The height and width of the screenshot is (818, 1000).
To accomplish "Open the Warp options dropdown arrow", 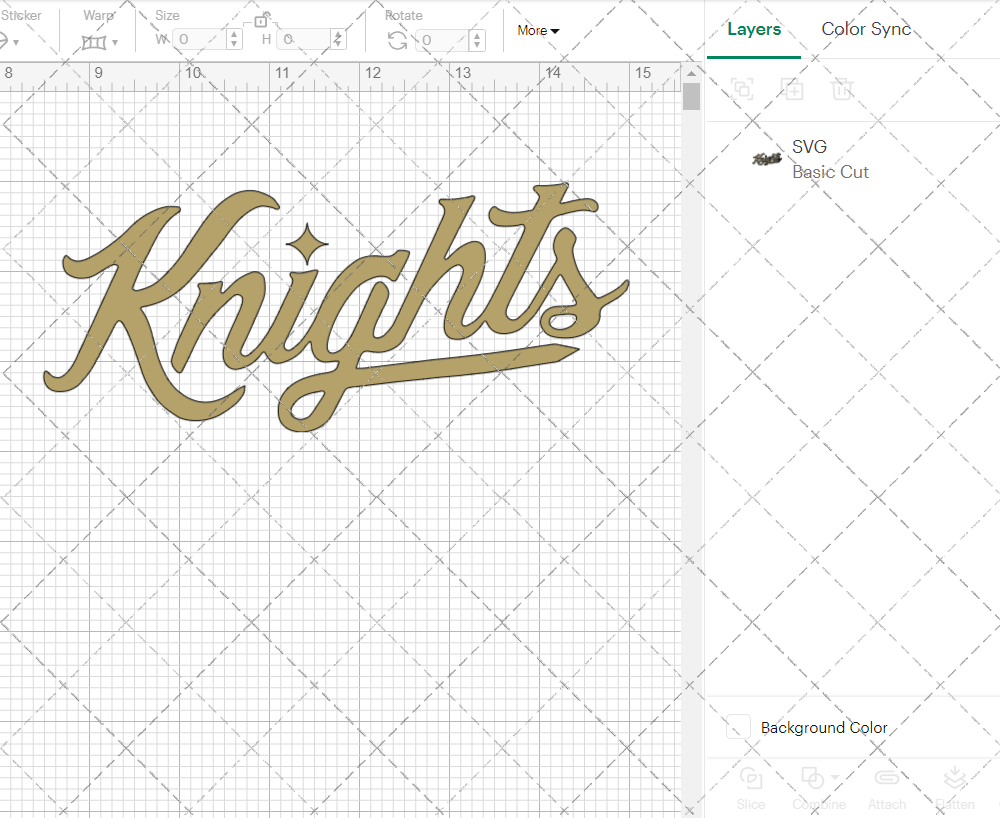I will [x=115, y=42].
